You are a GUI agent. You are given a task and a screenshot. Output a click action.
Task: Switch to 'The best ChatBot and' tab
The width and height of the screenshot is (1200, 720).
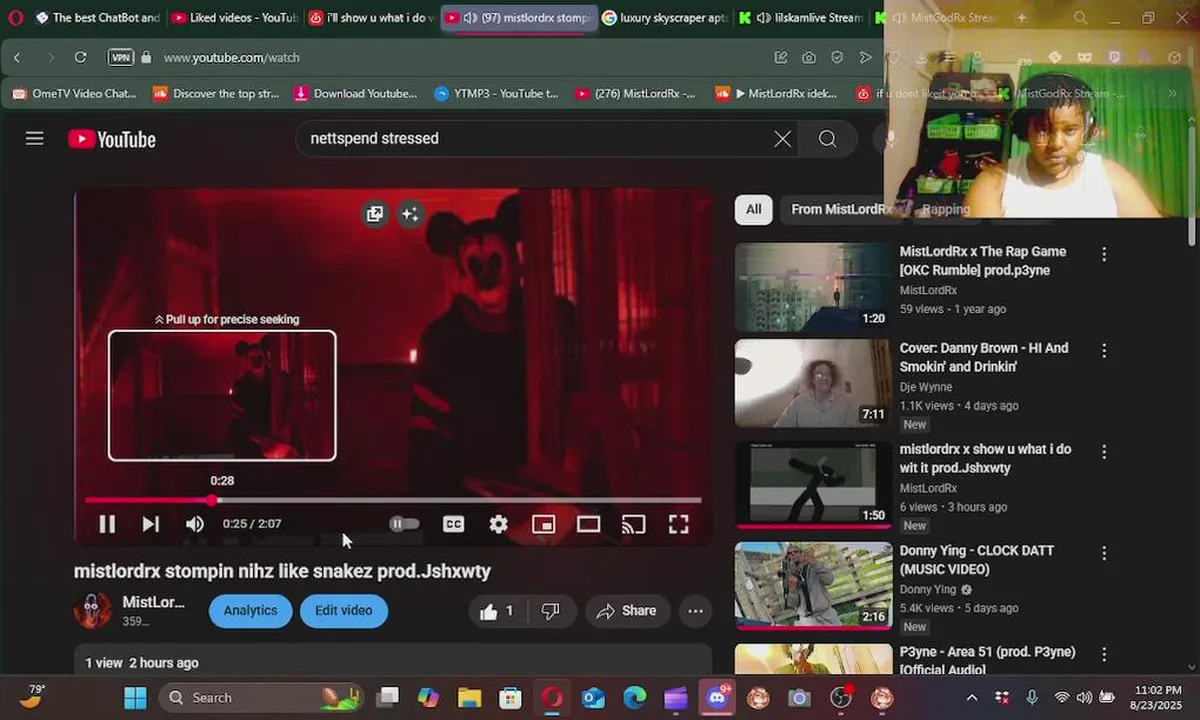[x=96, y=17]
